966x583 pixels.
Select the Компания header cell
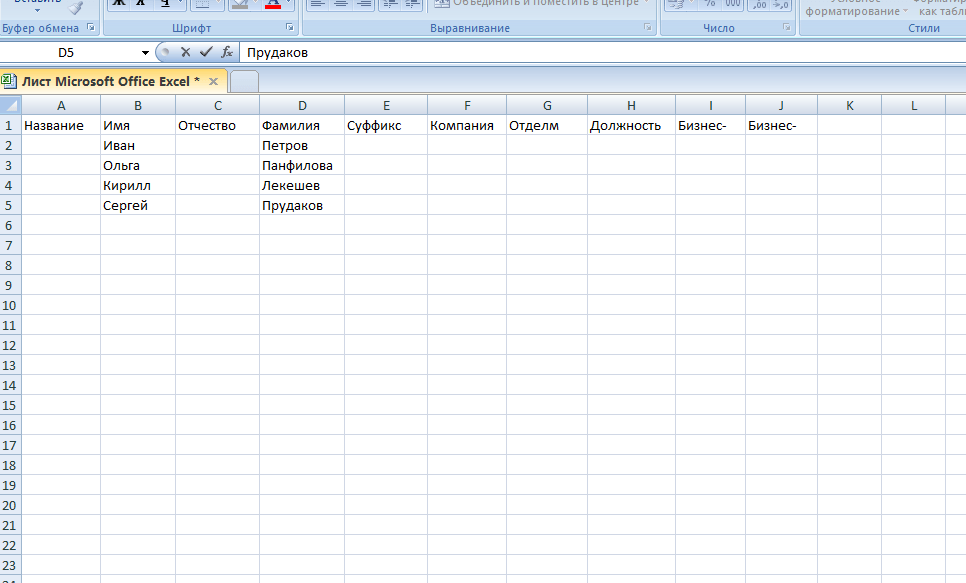(x=467, y=125)
